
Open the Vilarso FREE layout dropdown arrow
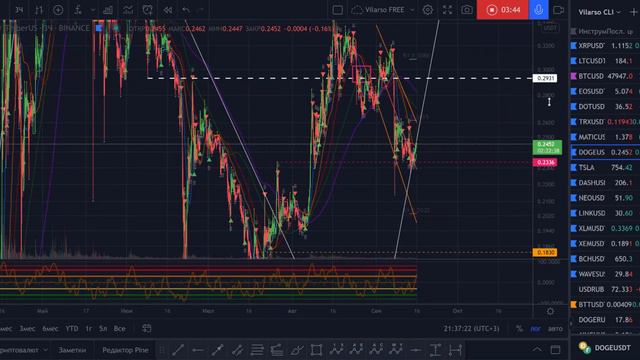pos(412,10)
